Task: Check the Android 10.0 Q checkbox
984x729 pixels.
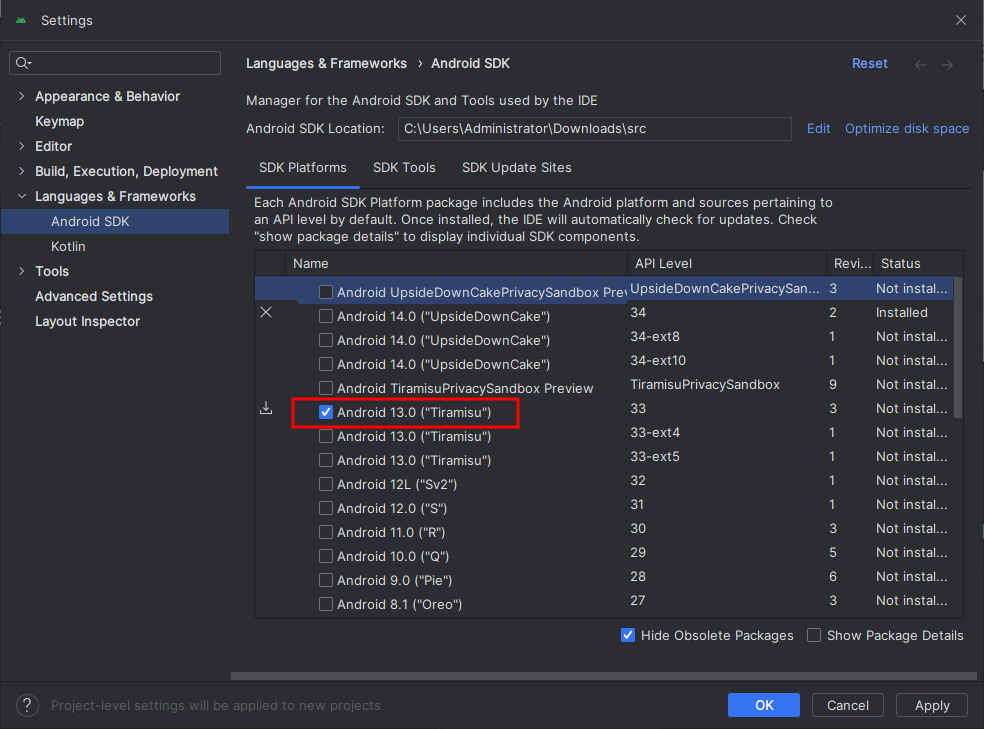Action: (326, 556)
